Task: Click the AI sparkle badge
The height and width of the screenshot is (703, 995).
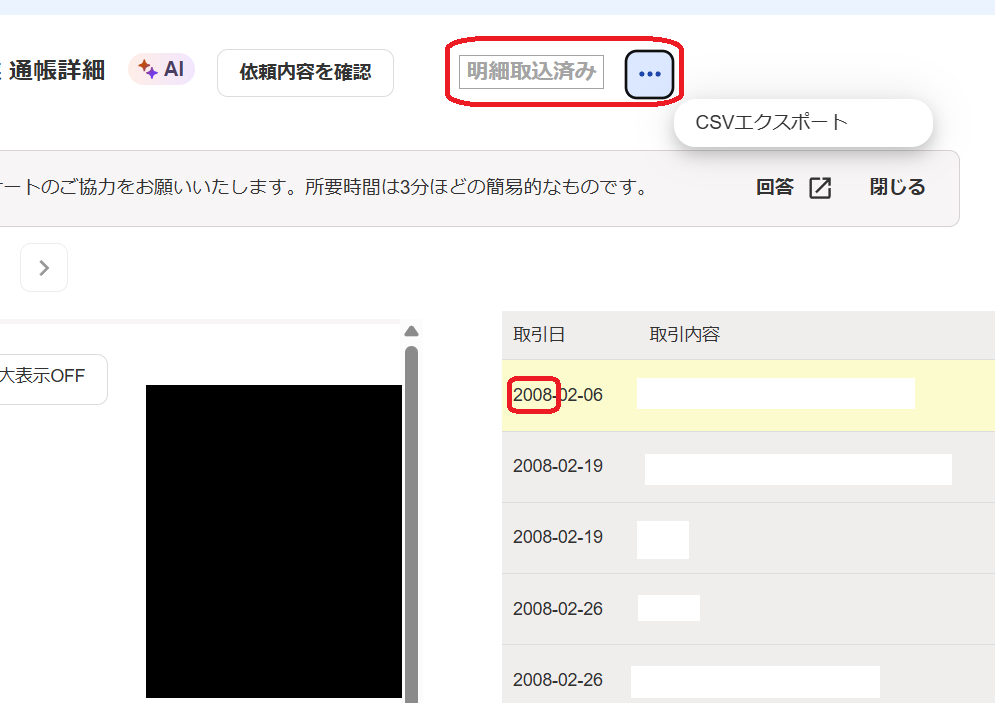Action: pyautogui.click(x=161, y=70)
